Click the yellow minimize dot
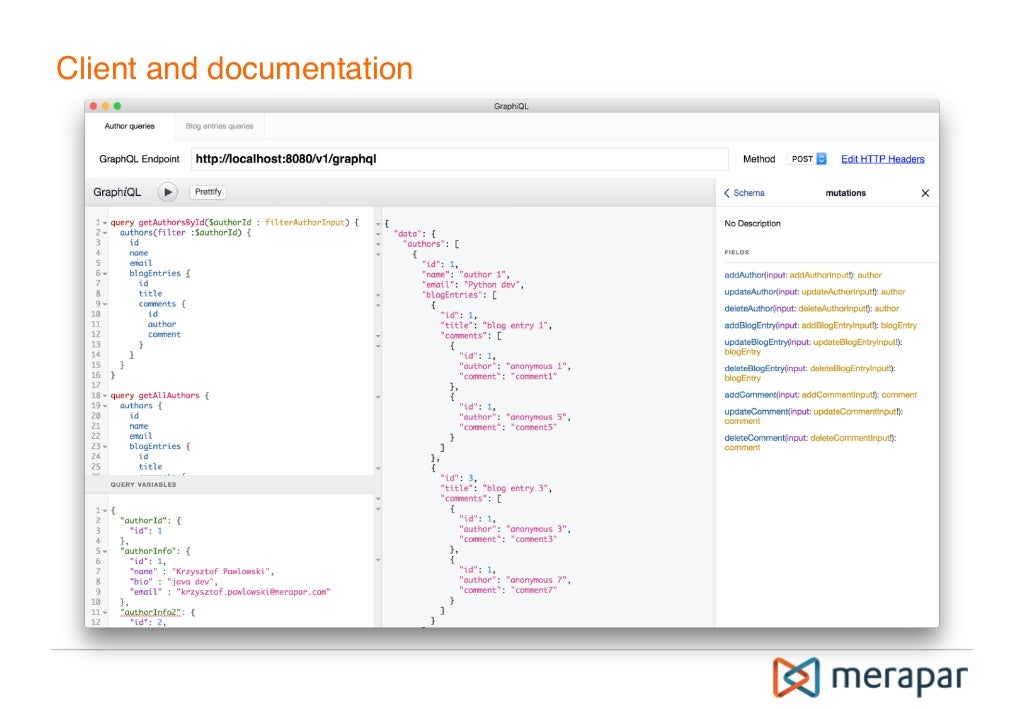1024x709 pixels. pyautogui.click(x=105, y=106)
